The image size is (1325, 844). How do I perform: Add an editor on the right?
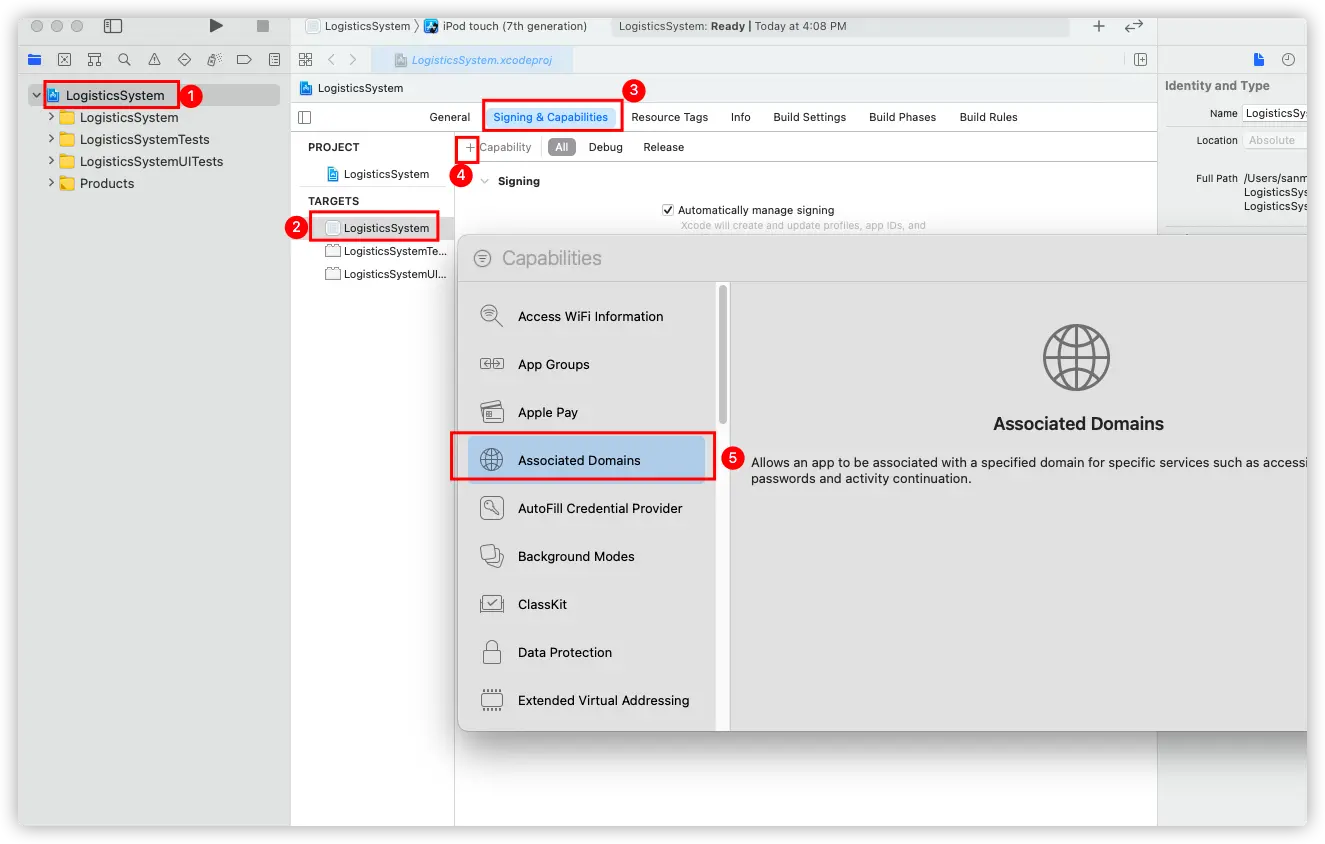click(1140, 60)
